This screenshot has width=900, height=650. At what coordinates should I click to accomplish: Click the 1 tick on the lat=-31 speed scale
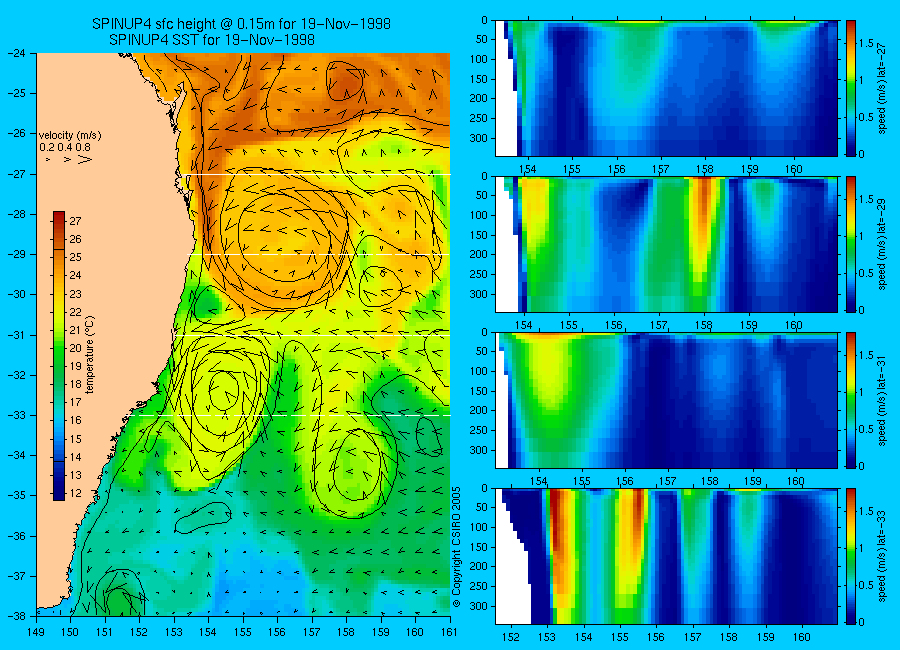tap(862, 392)
